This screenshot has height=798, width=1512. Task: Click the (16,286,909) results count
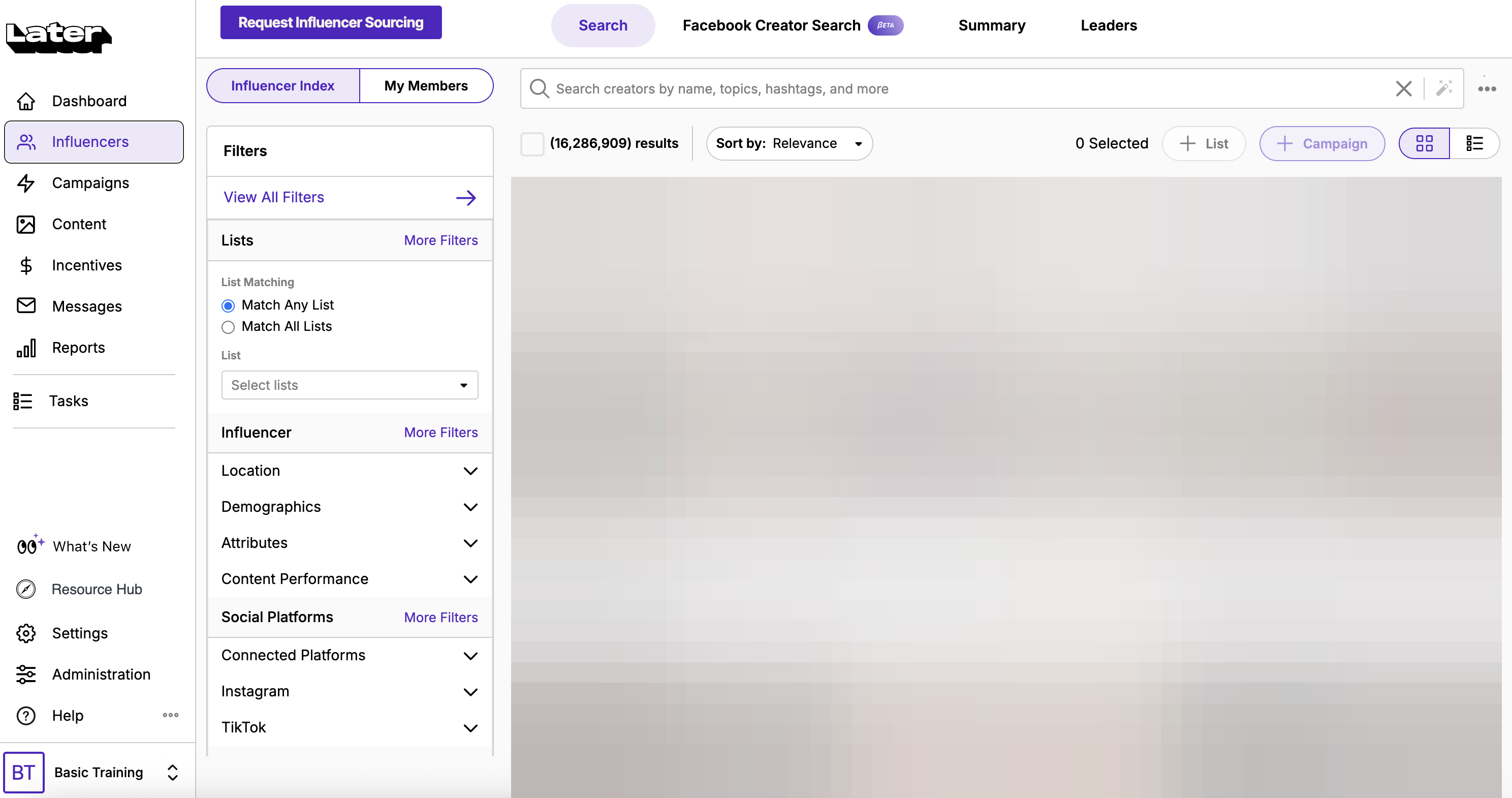(614, 143)
